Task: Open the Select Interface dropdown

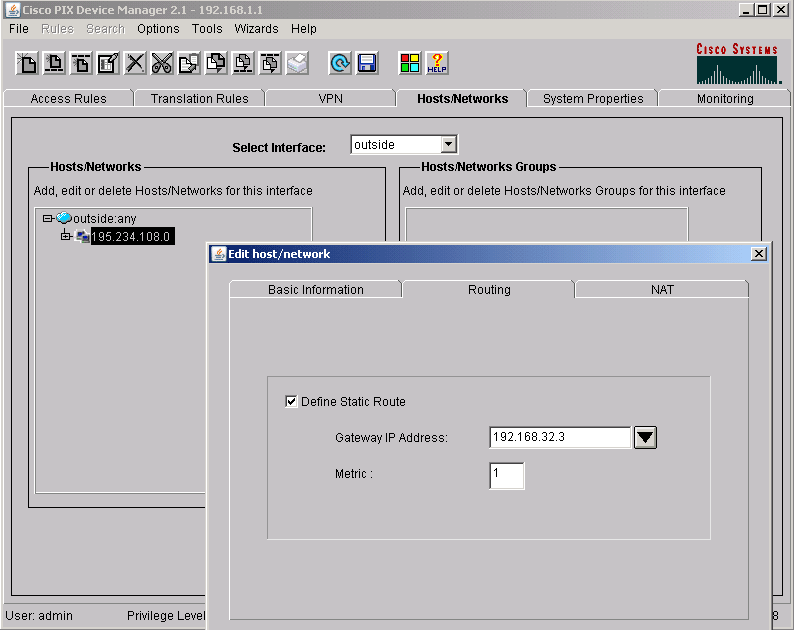Action: [x=448, y=144]
